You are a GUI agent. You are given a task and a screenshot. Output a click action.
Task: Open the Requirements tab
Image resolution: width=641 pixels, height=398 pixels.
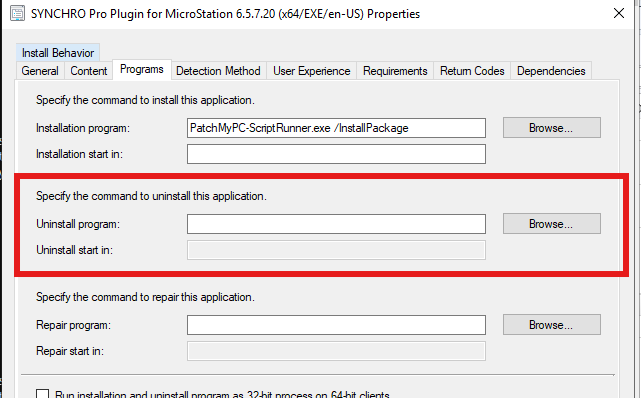[395, 71]
